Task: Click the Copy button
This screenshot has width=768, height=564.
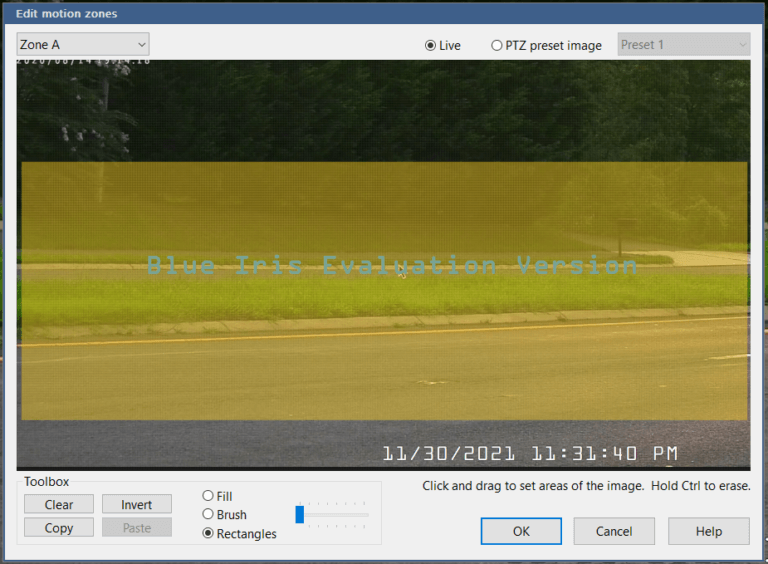Action: coord(59,528)
